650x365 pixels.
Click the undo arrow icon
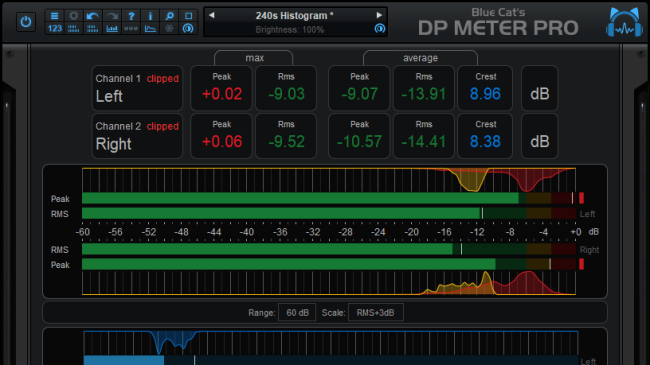(x=92, y=16)
